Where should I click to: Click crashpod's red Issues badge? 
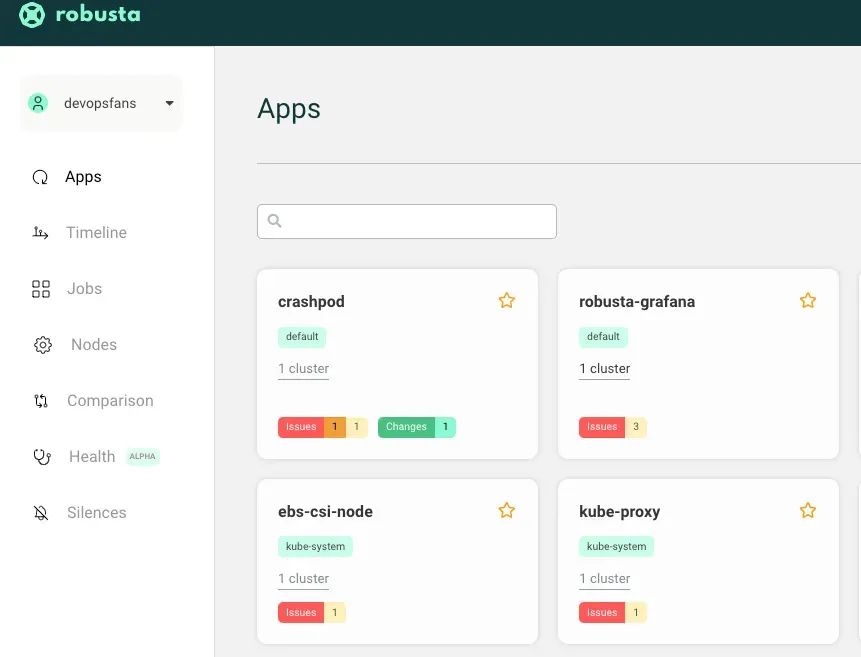[x=301, y=427]
